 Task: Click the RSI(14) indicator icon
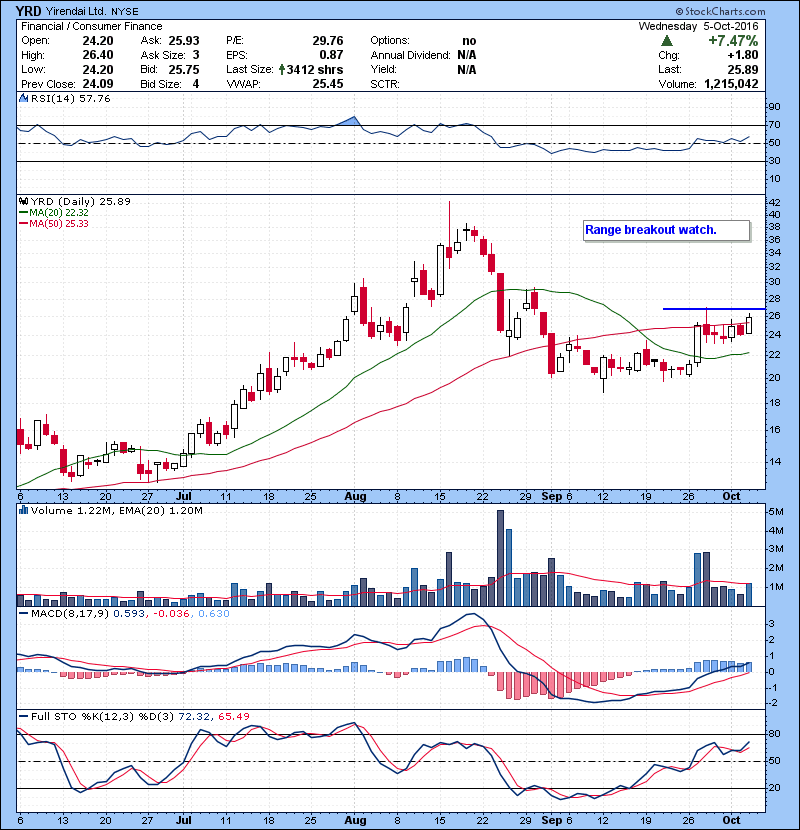coord(23,98)
